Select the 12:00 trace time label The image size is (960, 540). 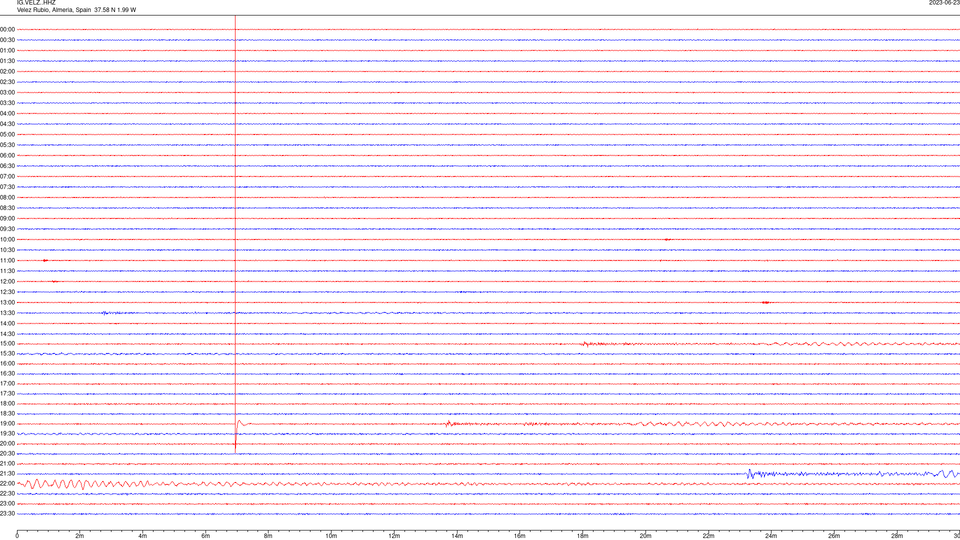pos(7,282)
